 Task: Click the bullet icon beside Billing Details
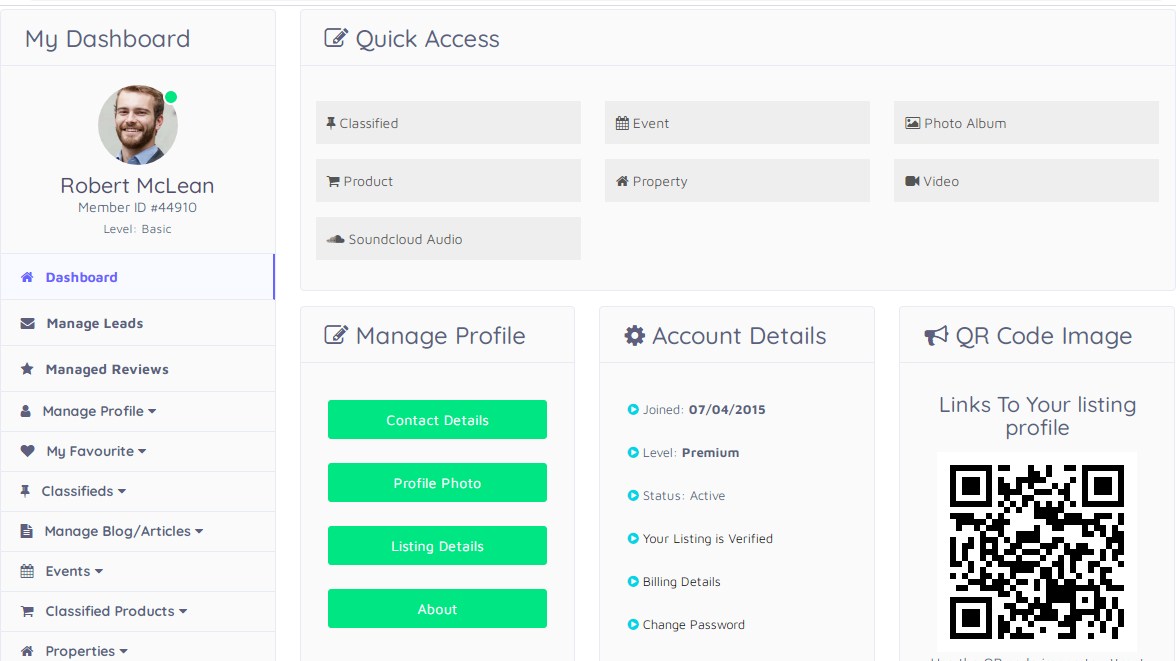pyautogui.click(x=633, y=581)
